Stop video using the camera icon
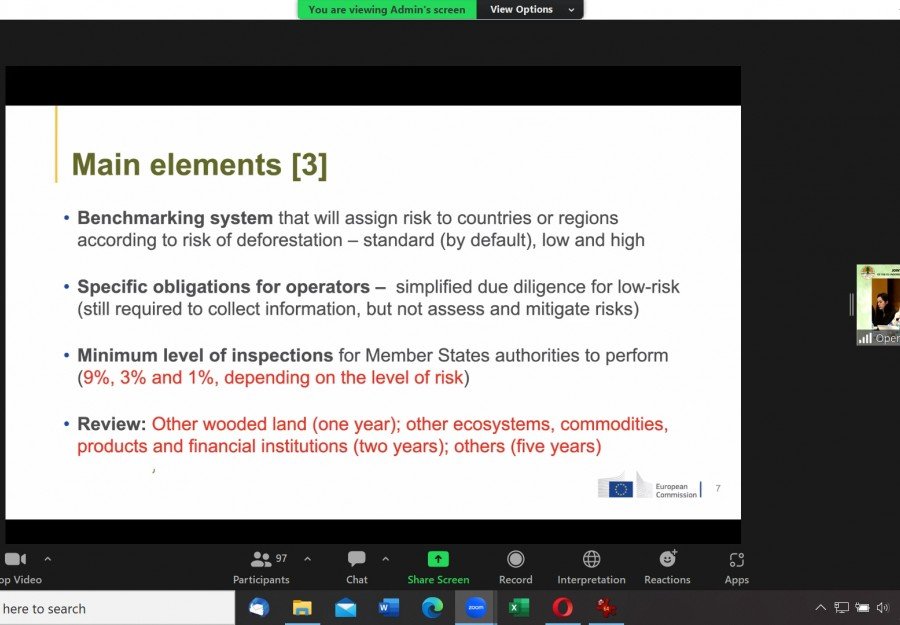Viewport: 900px width, 625px height. (x=15, y=559)
